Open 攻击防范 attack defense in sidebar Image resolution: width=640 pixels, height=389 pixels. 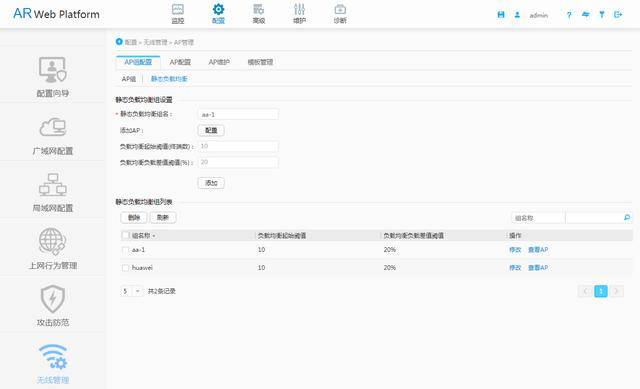tap(53, 306)
